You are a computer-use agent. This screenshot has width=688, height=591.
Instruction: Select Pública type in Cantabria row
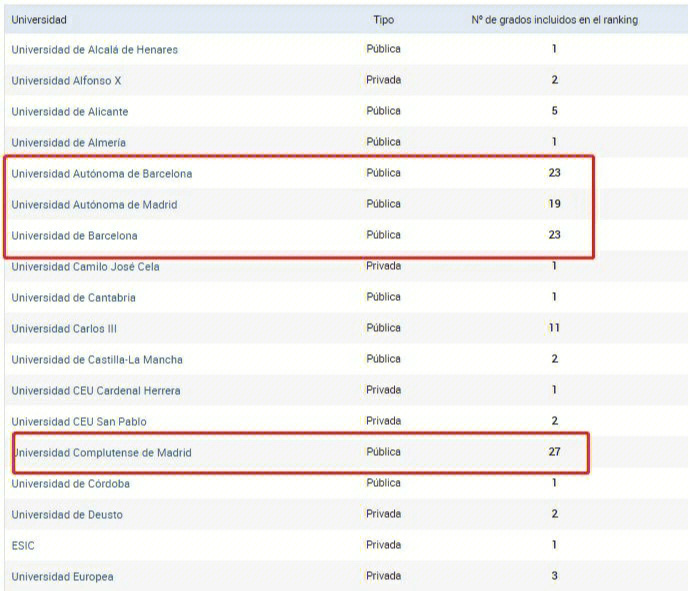click(x=383, y=297)
